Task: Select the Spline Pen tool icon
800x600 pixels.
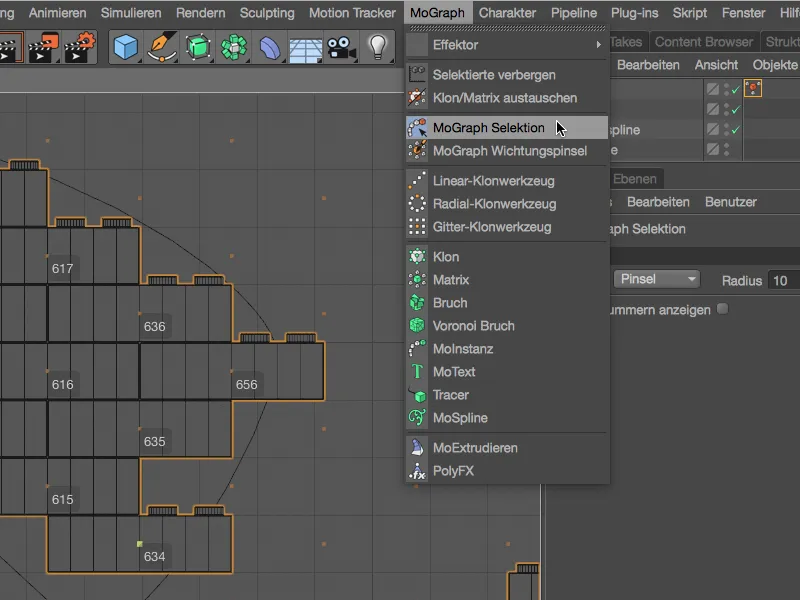Action: (161, 46)
